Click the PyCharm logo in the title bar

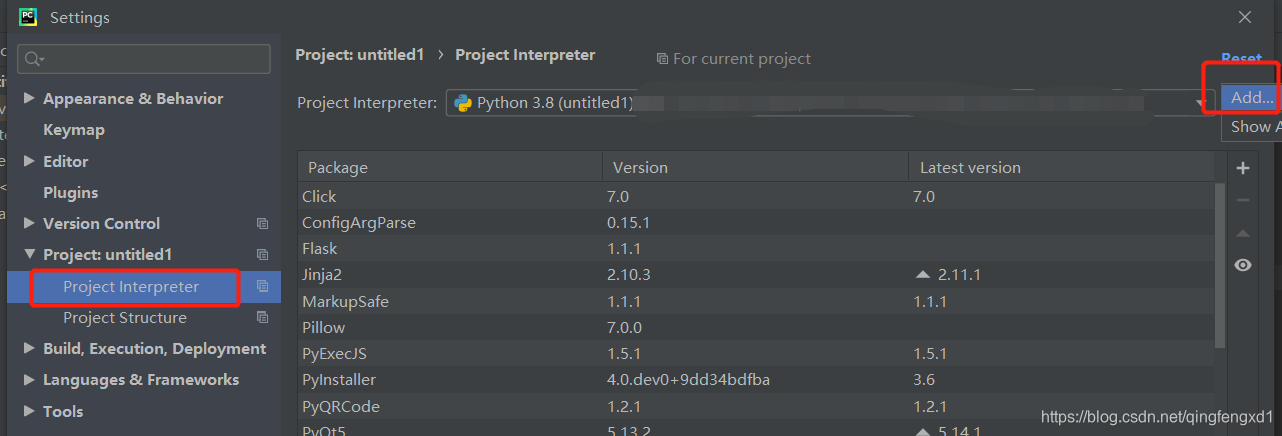click(x=28, y=17)
